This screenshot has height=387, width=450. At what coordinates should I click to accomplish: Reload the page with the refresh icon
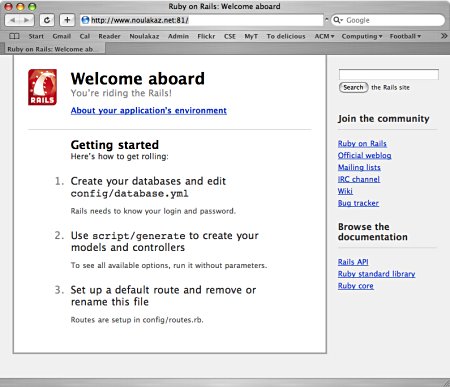tap(47, 20)
